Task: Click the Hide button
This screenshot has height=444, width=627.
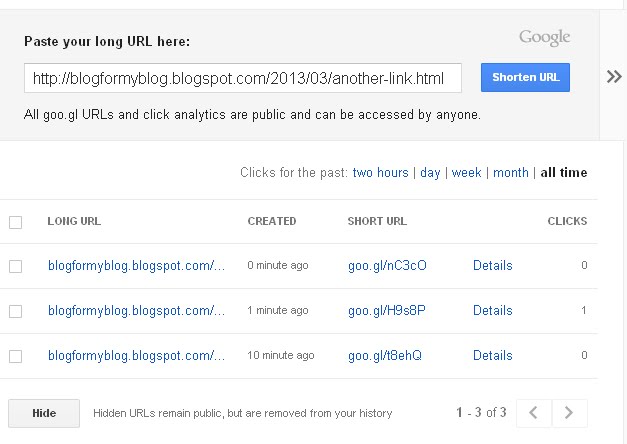Action: (43, 413)
